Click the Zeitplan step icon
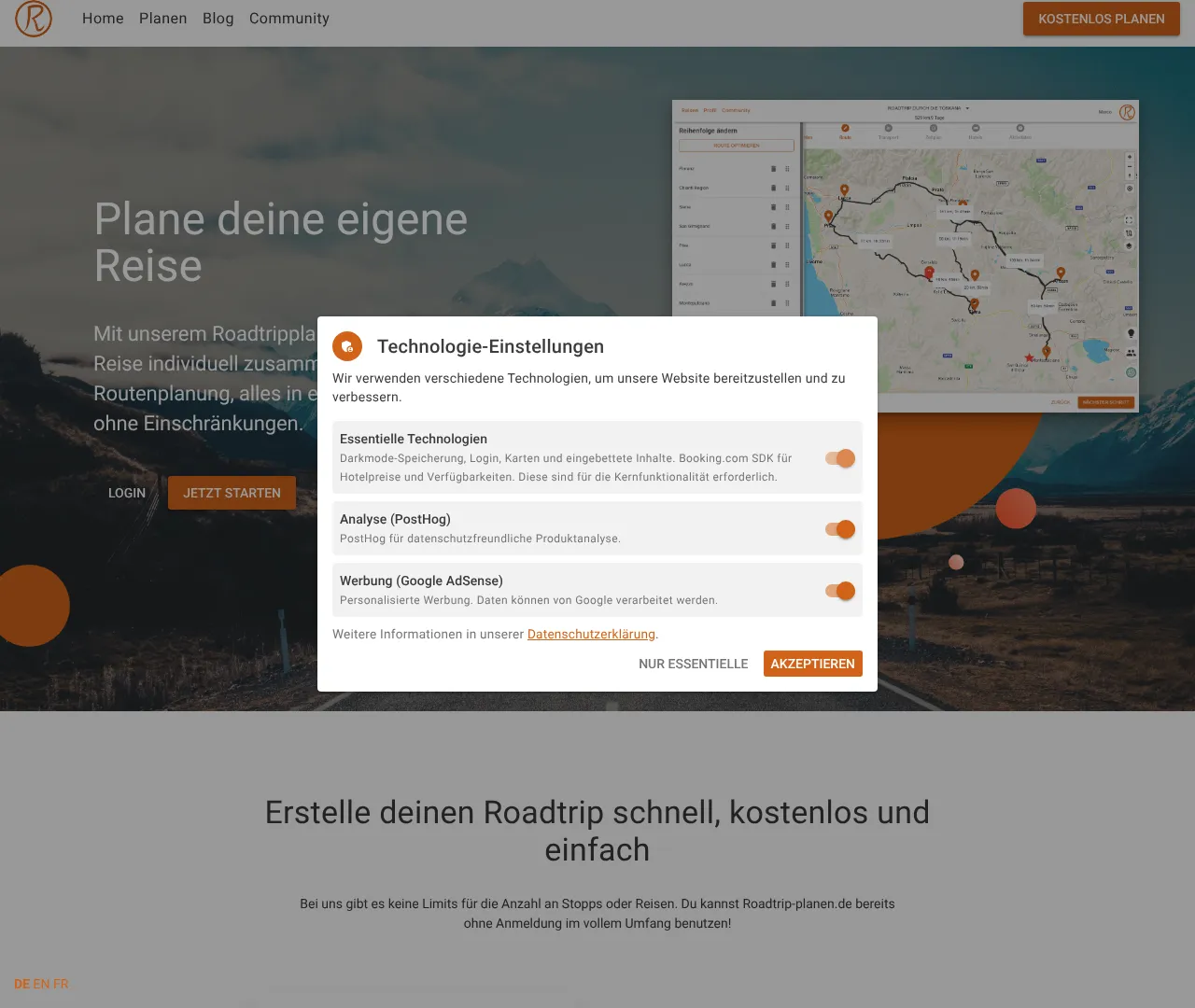The width and height of the screenshot is (1195, 1008). (933, 128)
